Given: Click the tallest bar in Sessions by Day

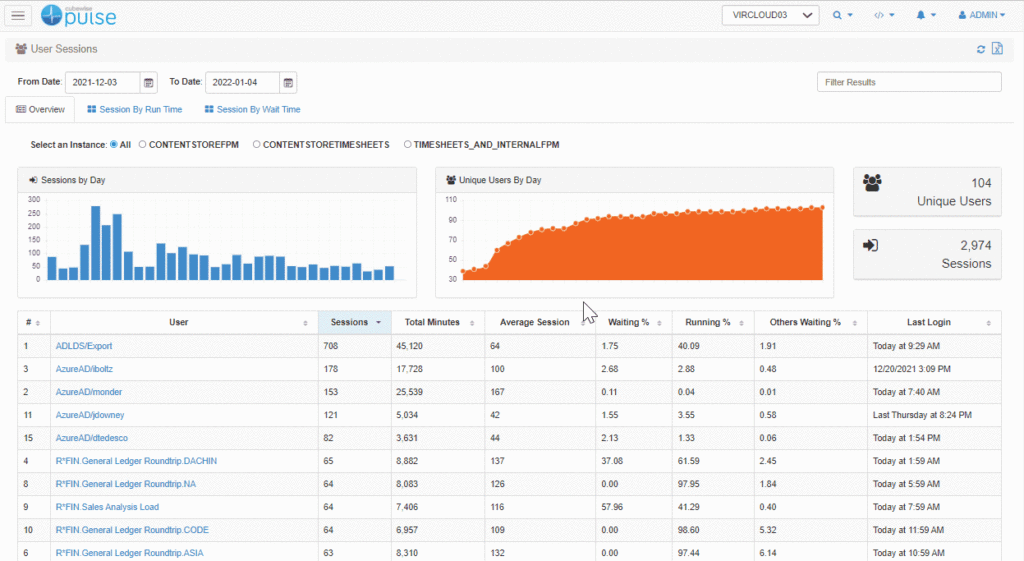Looking at the screenshot, I should [96, 243].
